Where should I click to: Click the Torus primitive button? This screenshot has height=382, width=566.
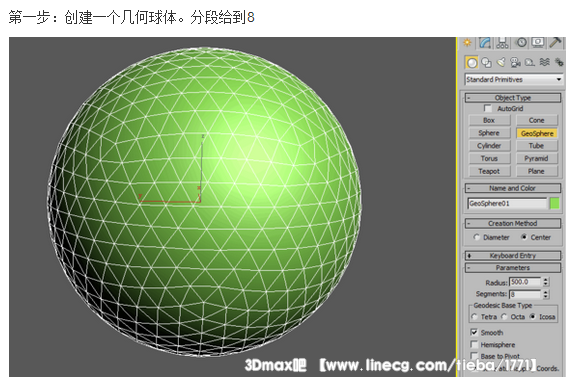tap(489, 159)
